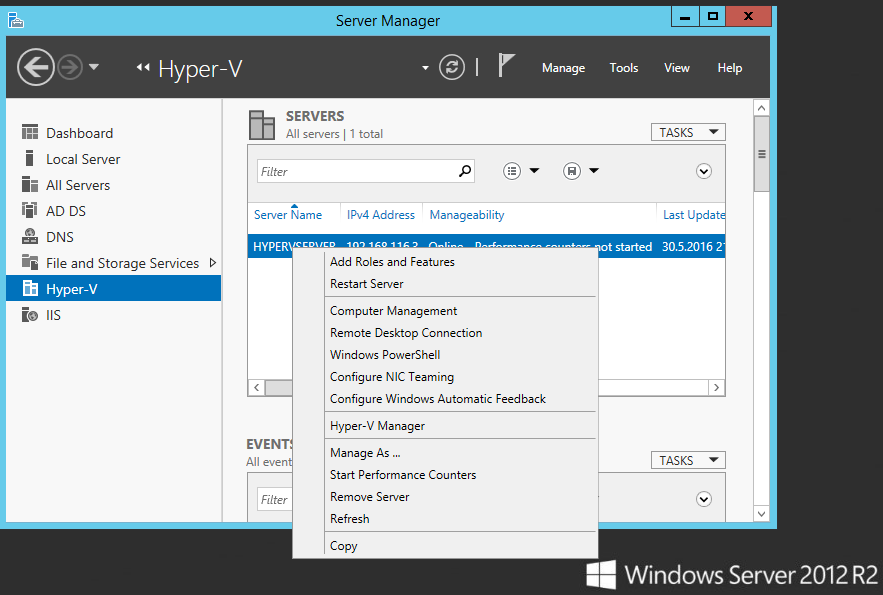This screenshot has width=883, height=595.
Task: Click the Dashboard icon in sidebar
Action: click(30, 132)
